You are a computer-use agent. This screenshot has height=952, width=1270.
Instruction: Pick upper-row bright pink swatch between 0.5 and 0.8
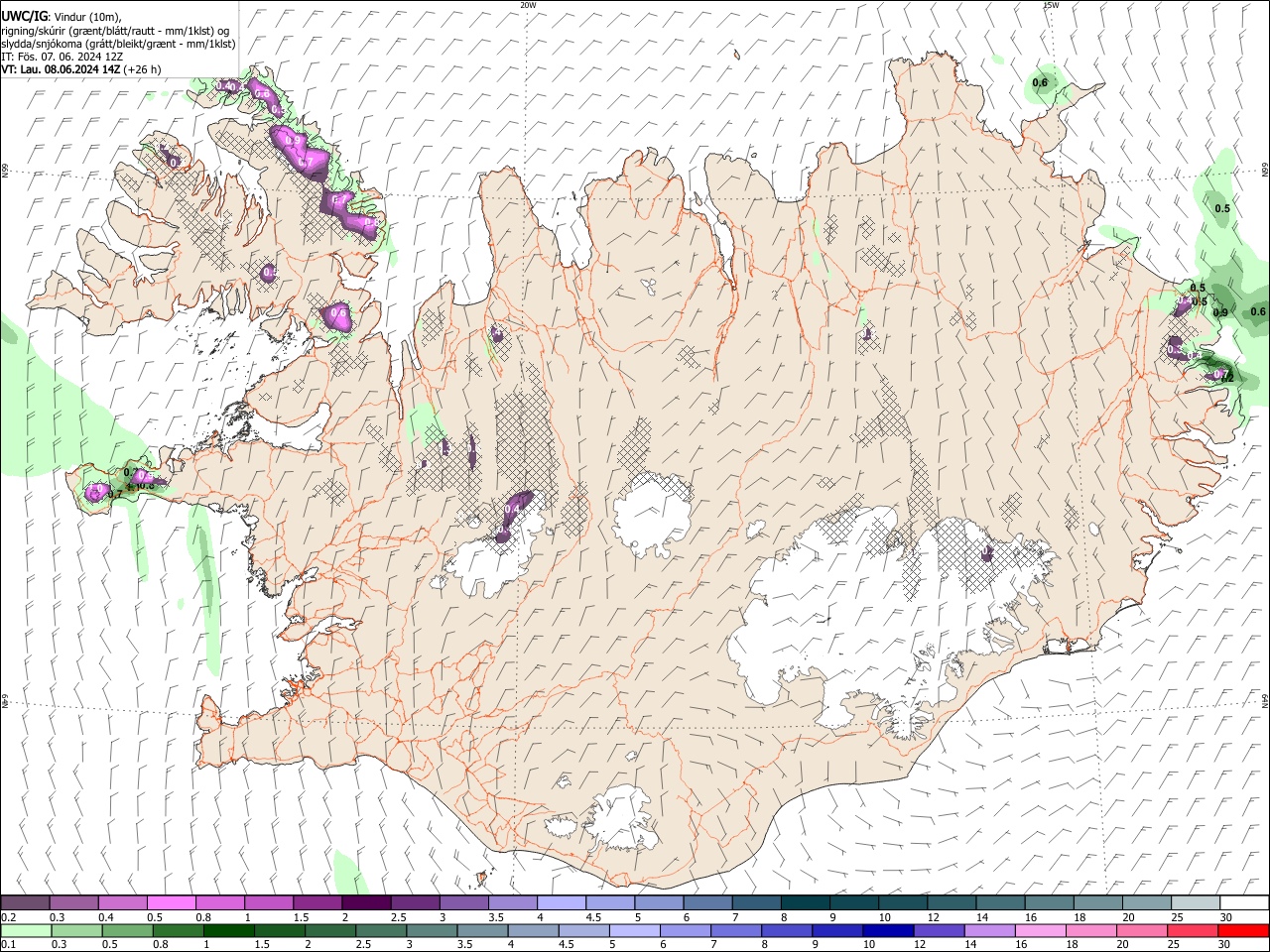pos(171,902)
